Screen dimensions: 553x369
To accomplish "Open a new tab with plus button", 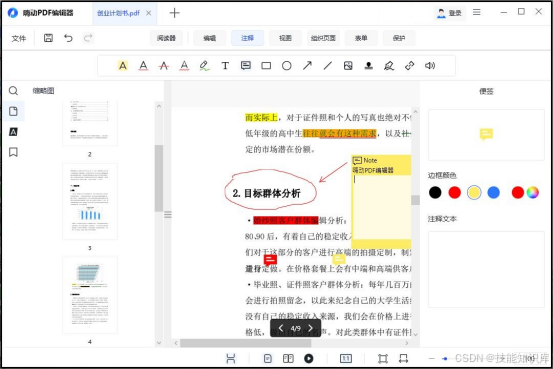I will (174, 13).
